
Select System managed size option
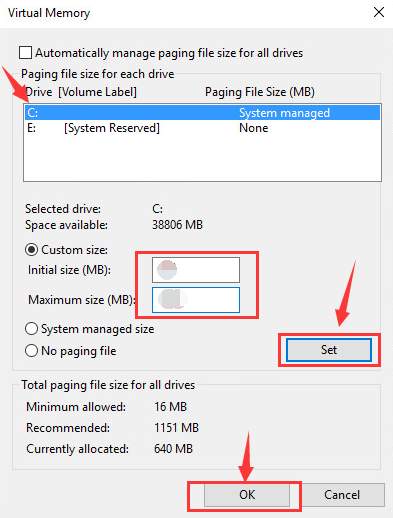click(31, 329)
